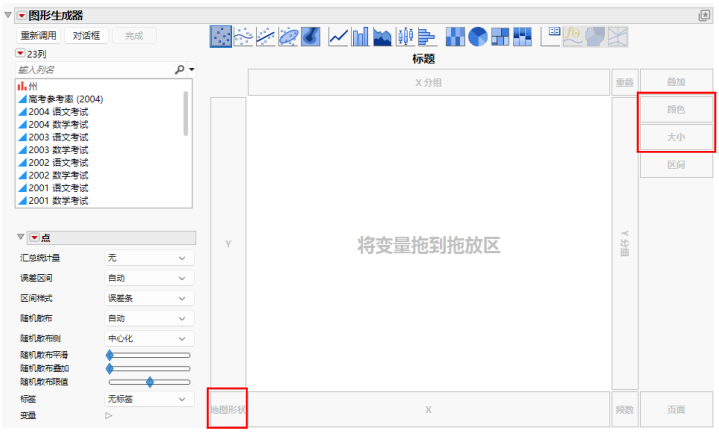
Task: Open the 汇总统计量 dropdown
Action: point(149,258)
